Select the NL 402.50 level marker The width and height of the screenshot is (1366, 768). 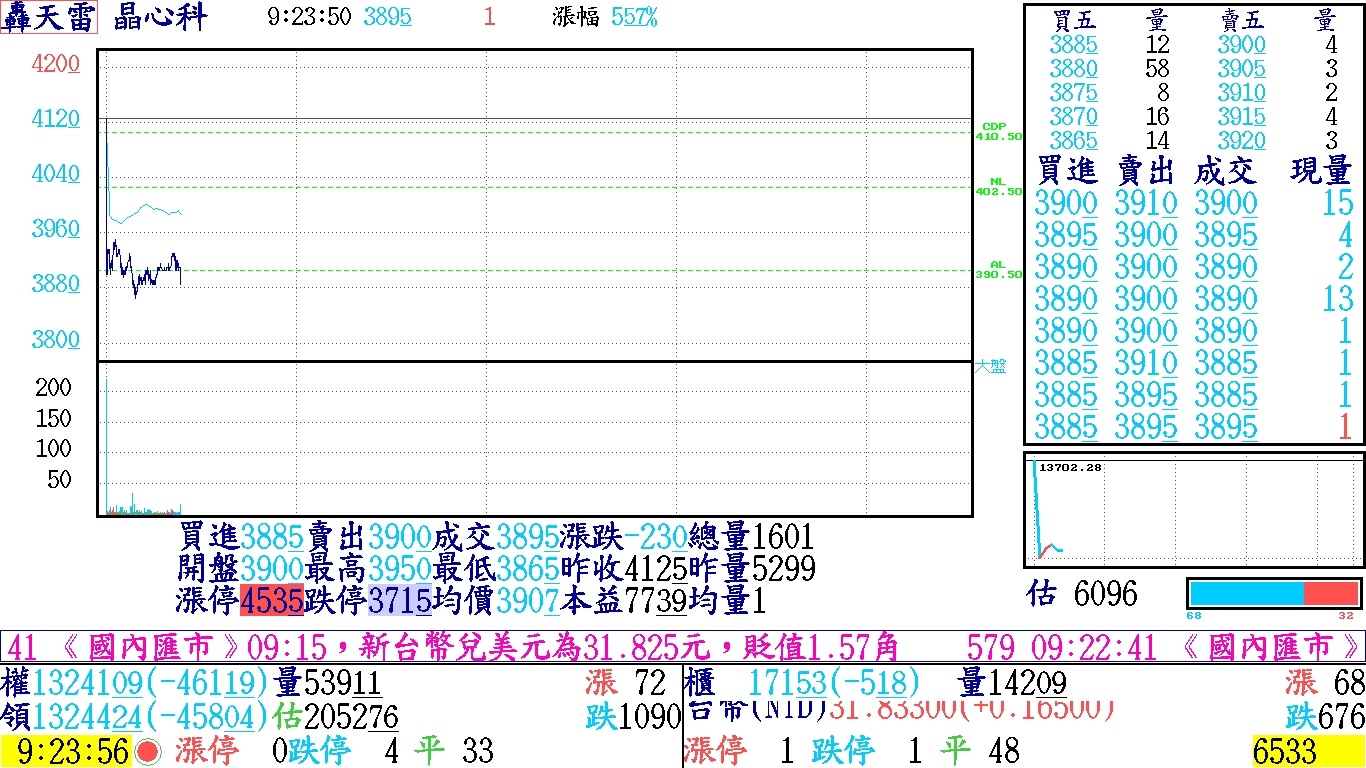[997, 187]
